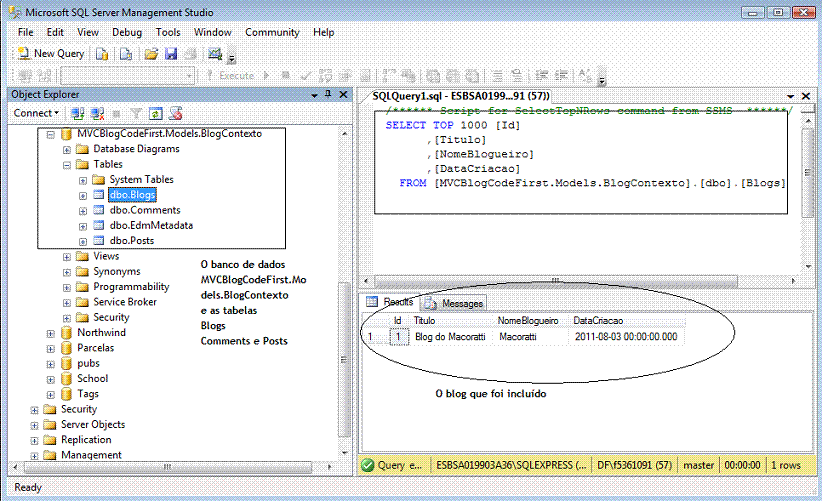Close the SQLQuery1.sql query window
This screenshot has width=822, height=501.
click(x=806, y=96)
